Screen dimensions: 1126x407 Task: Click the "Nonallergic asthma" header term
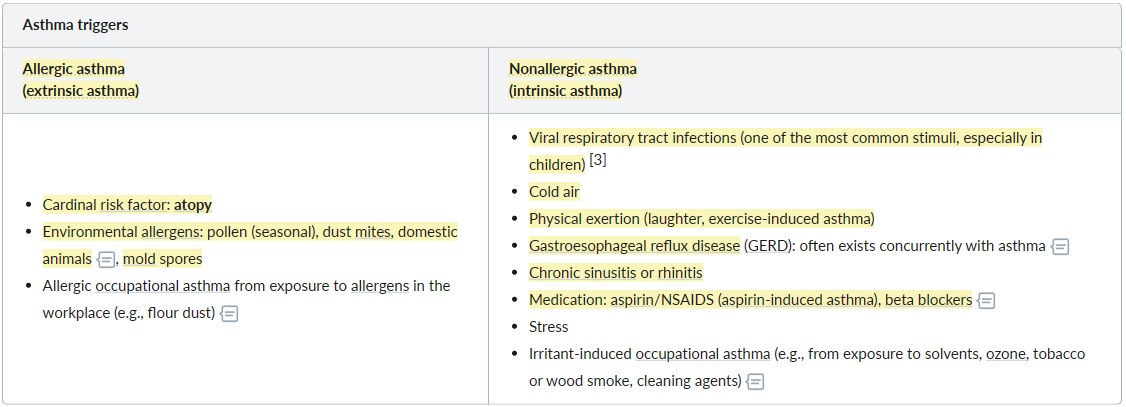pyautogui.click(x=572, y=69)
